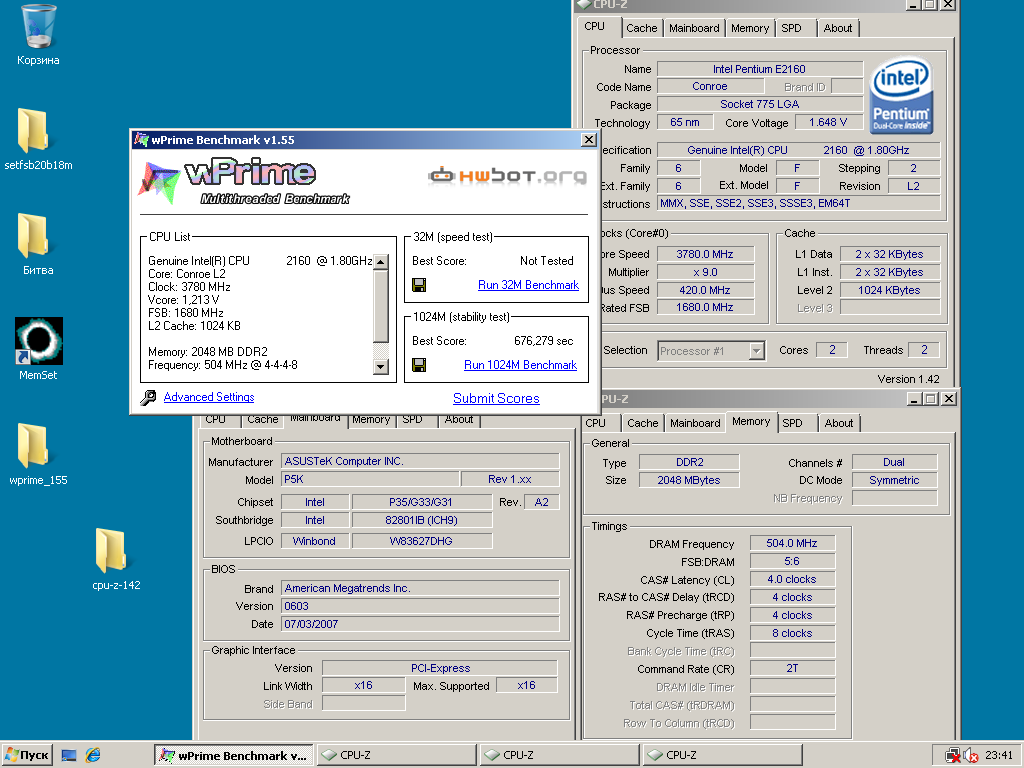This screenshot has width=1024, height=768.
Task: Click the Advanced Settings key icon
Action: pyautogui.click(x=149, y=397)
